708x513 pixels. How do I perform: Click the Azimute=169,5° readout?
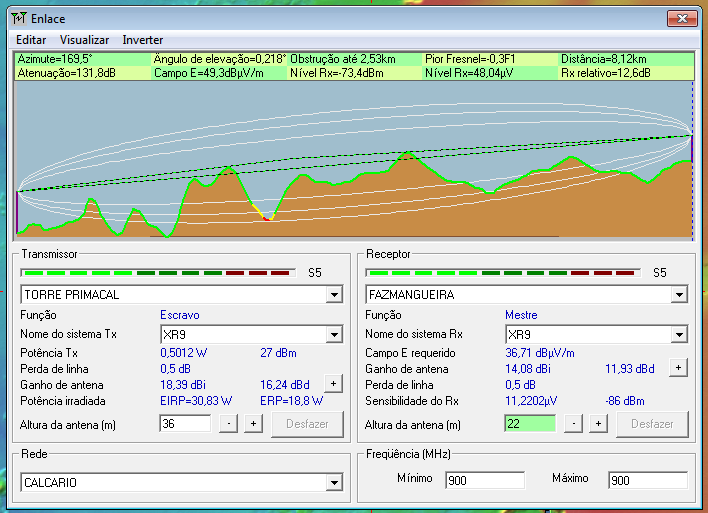55,59
